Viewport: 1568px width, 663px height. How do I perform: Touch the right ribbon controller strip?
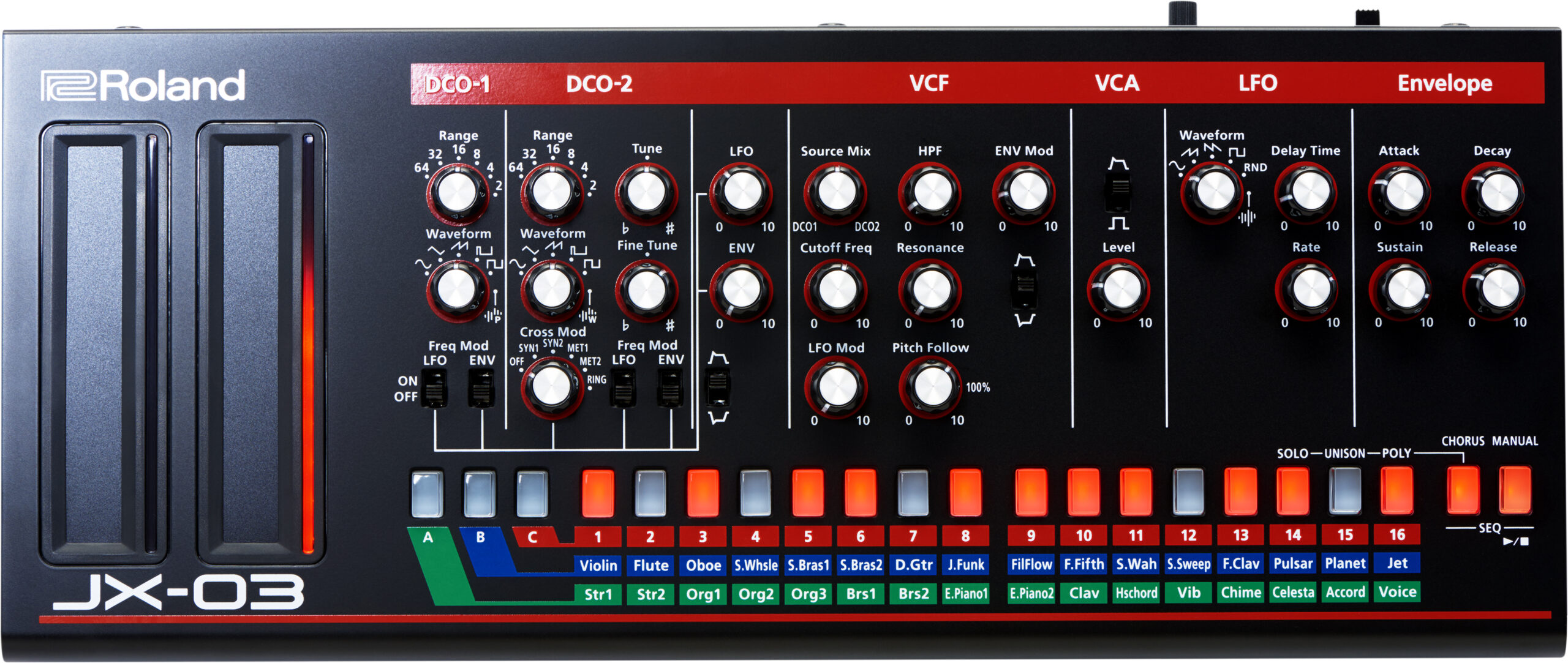coord(251,343)
